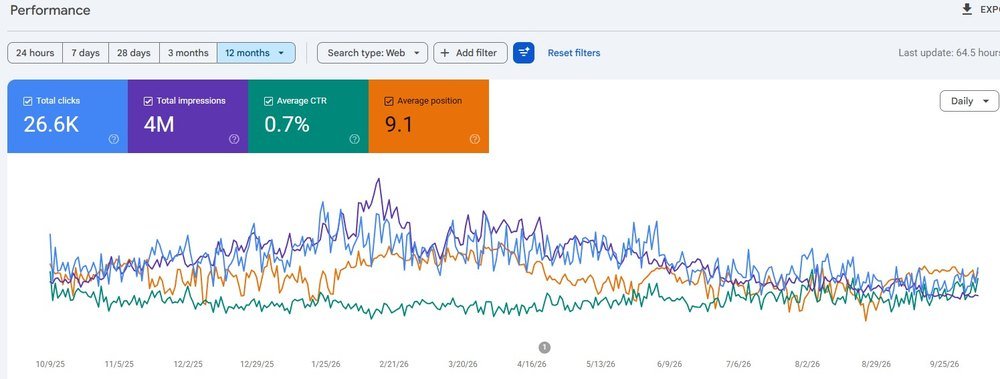Click the 4M impressions value
1000x379 pixels.
tap(159, 124)
